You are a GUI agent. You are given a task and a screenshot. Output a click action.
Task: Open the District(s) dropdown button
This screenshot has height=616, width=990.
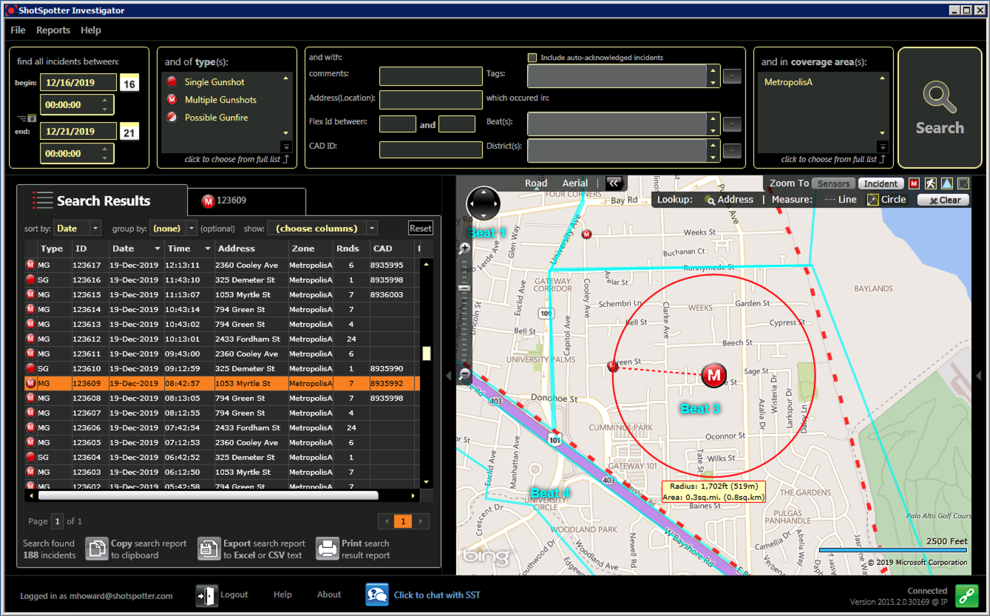tap(732, 151)
